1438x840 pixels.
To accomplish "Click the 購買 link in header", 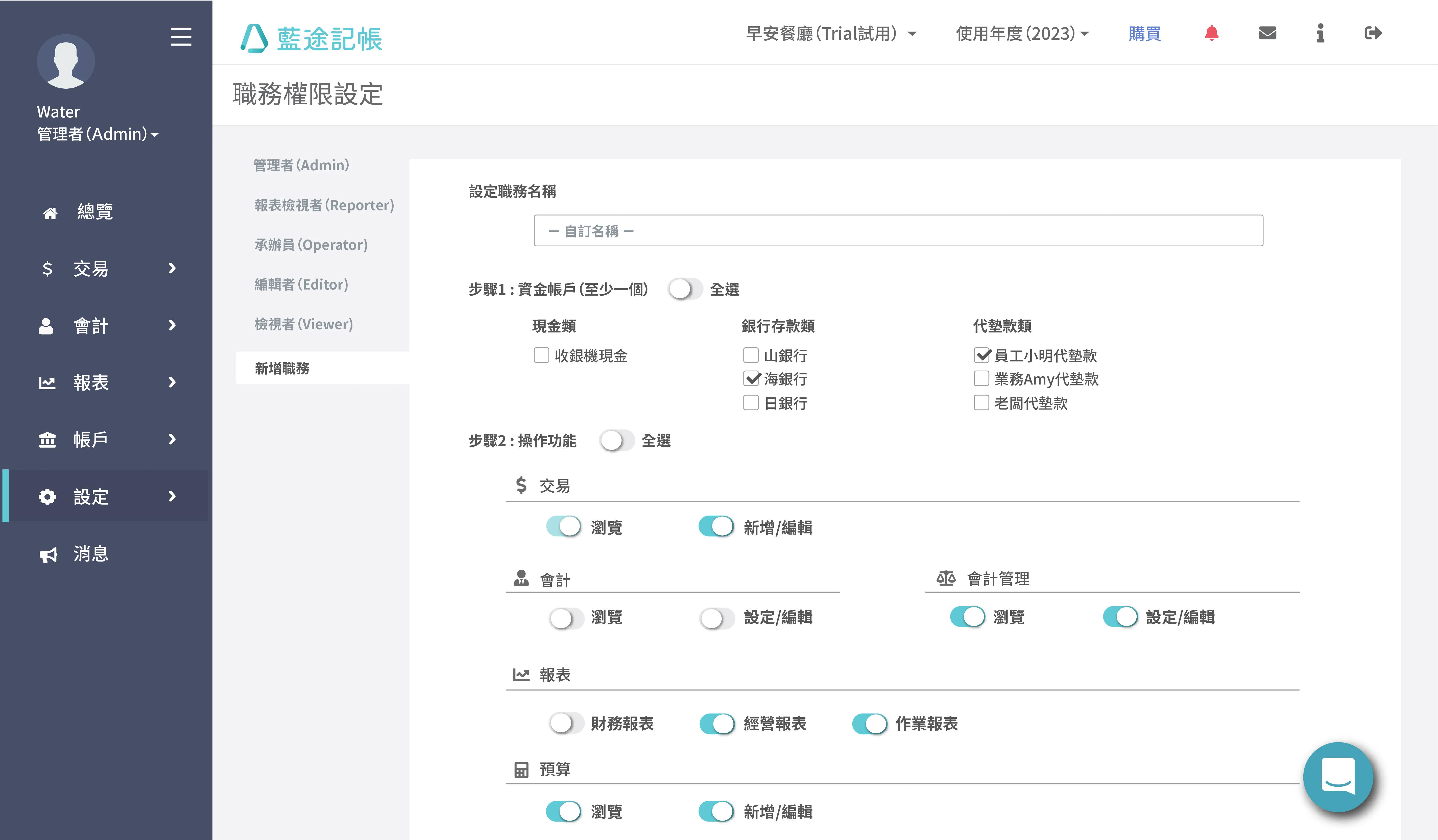I will coord(1144,34).
